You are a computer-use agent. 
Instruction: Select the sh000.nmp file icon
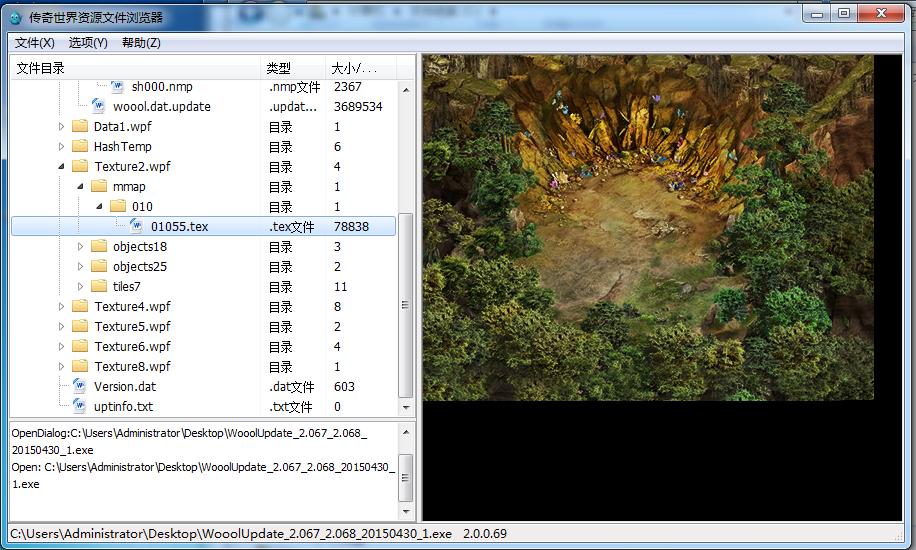point(117,87)
